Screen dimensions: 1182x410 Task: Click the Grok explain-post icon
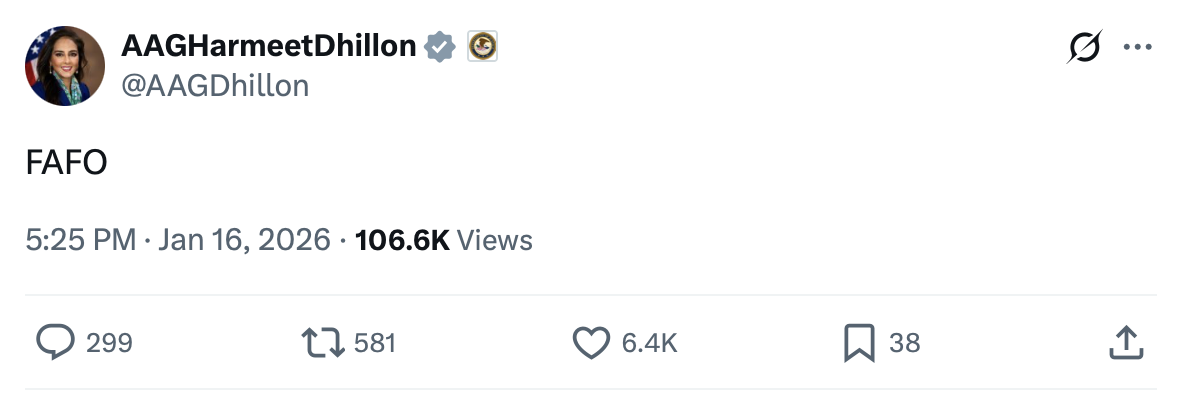pos(1085,47)
